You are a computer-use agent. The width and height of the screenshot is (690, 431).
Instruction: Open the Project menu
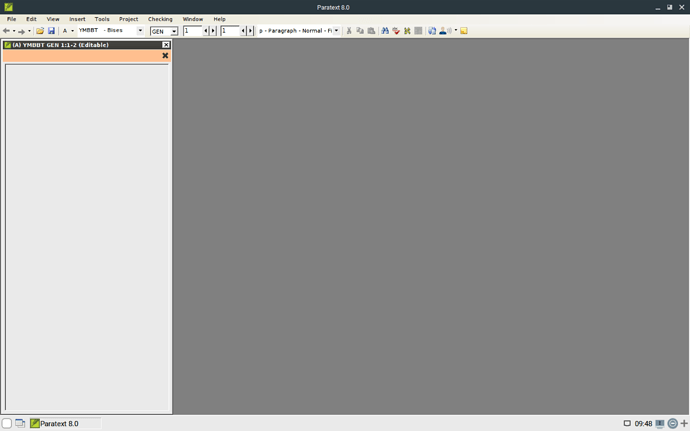click(x=128, y=19)
